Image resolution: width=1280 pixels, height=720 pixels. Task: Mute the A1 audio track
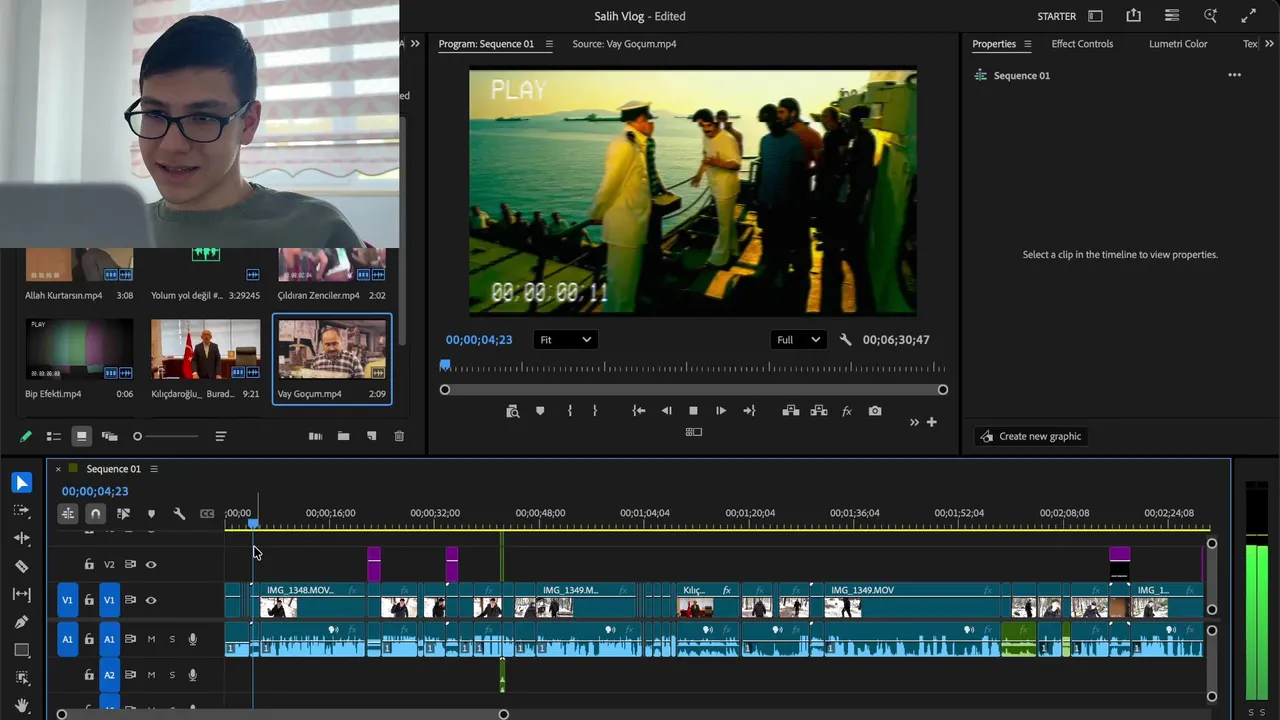(x=151, y=639)
